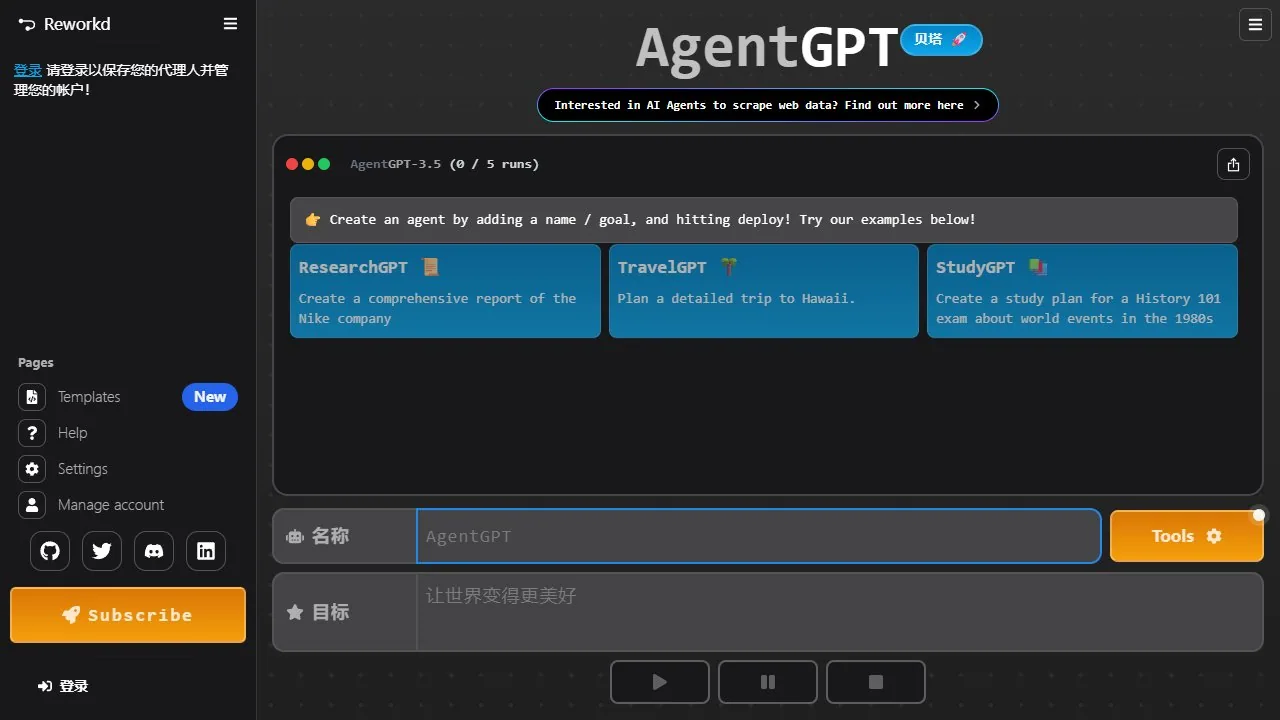Open the GitHub social link
This screenshot has width=1280, height=720.
(x=50, y=551)
